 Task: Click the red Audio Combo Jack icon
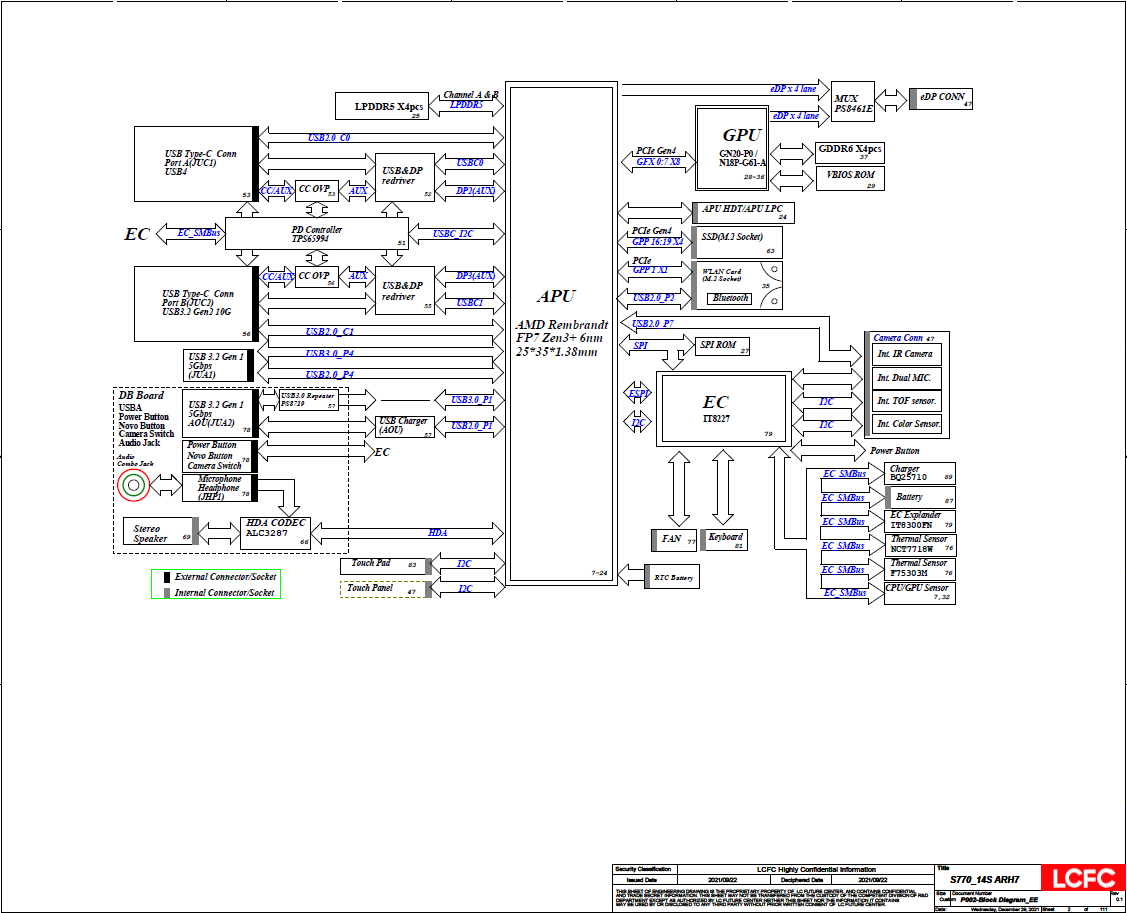coord(133,487)
